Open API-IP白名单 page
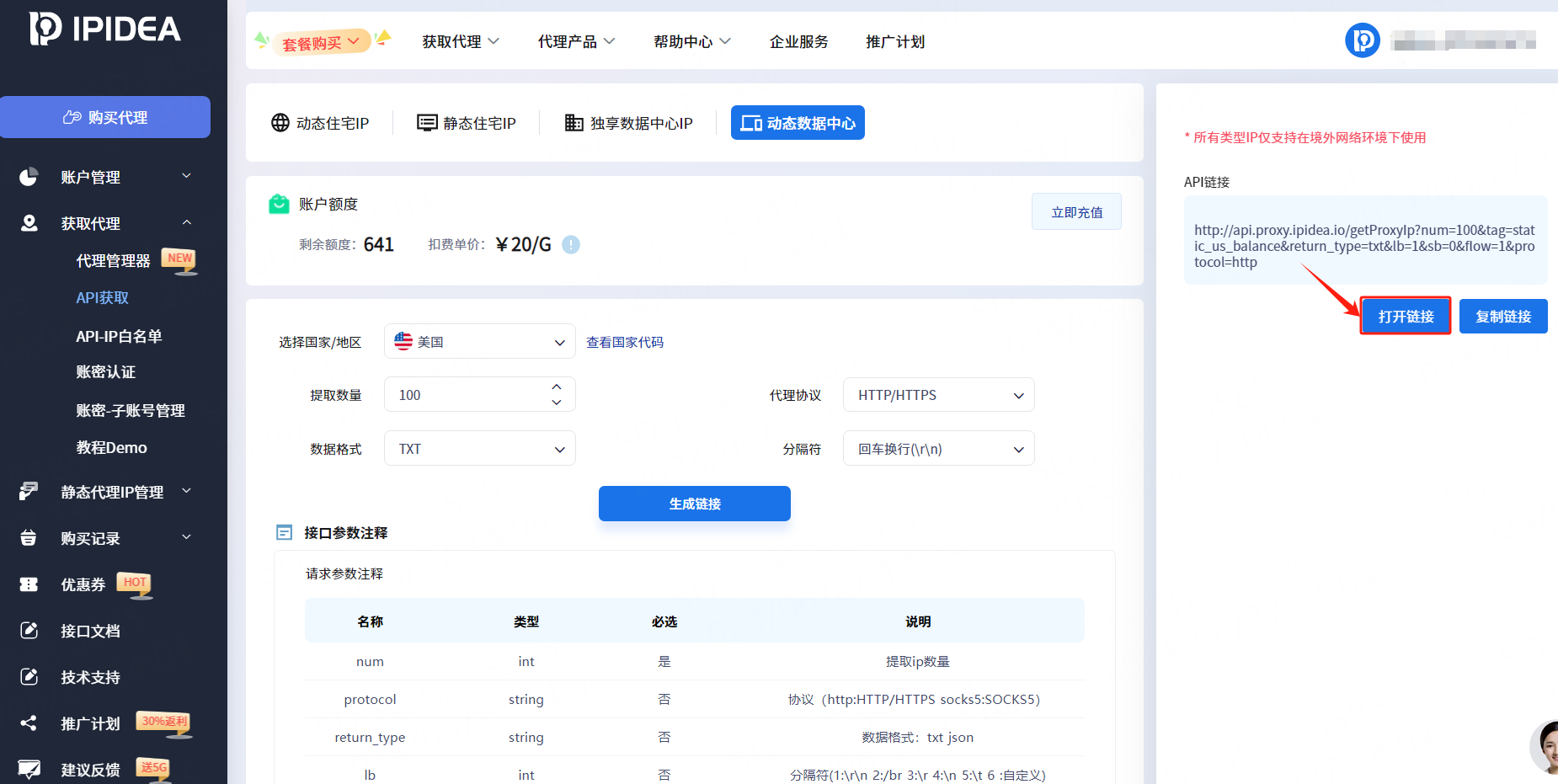The width and height of the screenshot is (1558, 784). pyautogui.click(x=119, y=336)
